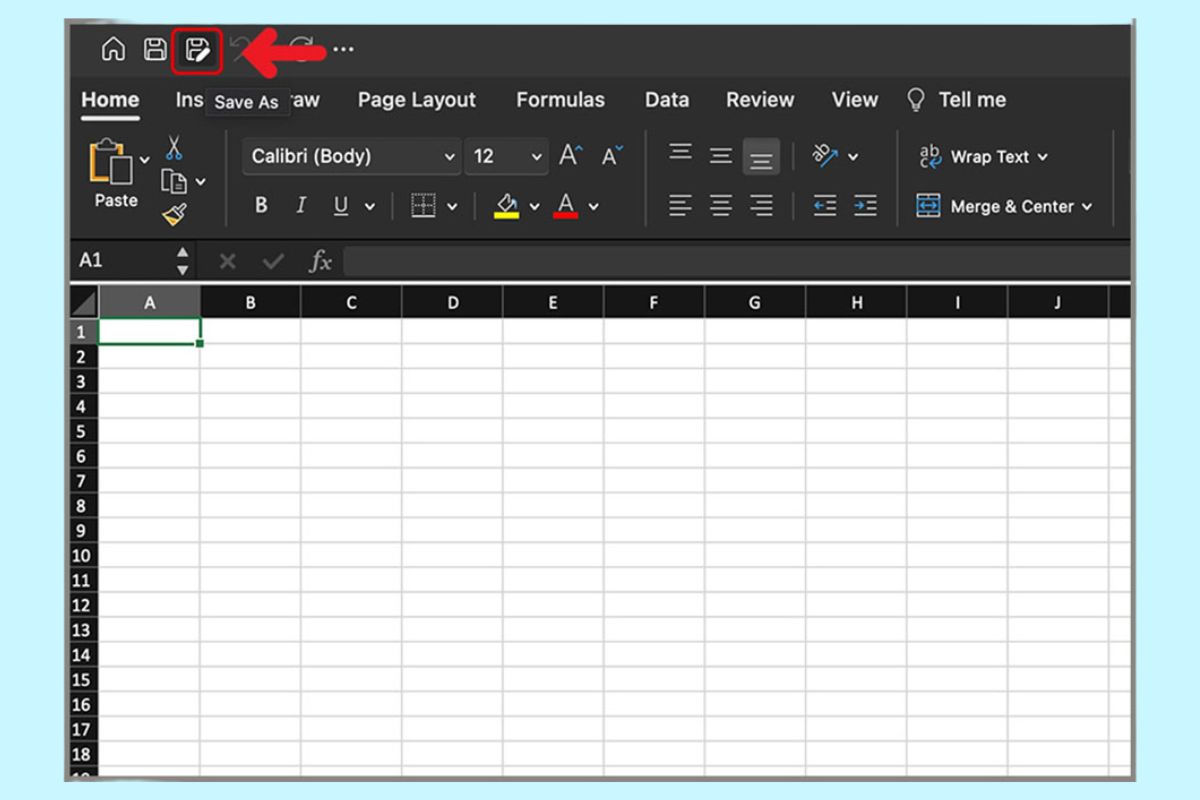Activate the Format Painter brush

click(x=175, y=213)
